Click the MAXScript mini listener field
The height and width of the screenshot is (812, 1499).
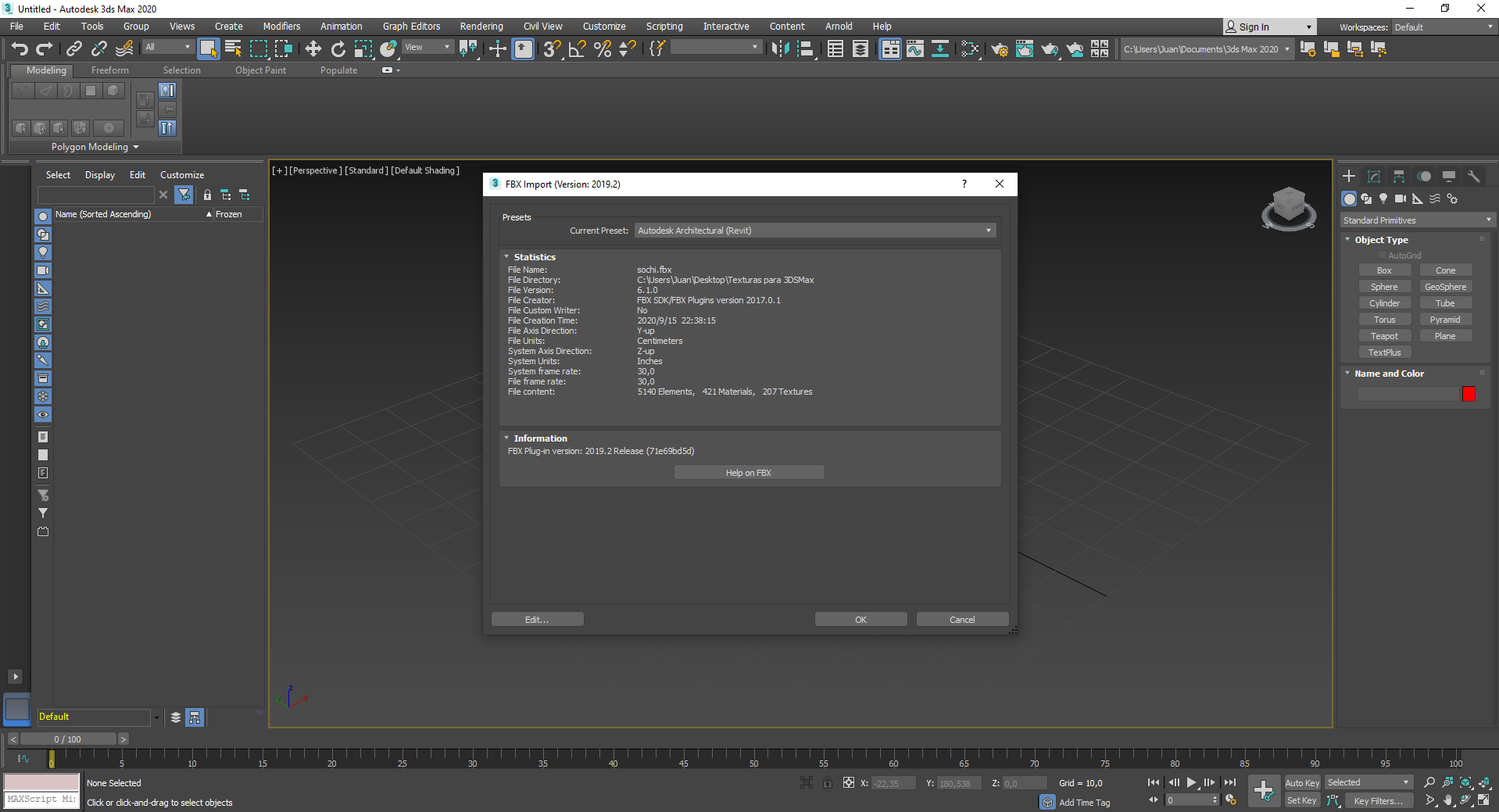(x=42, y=799)
